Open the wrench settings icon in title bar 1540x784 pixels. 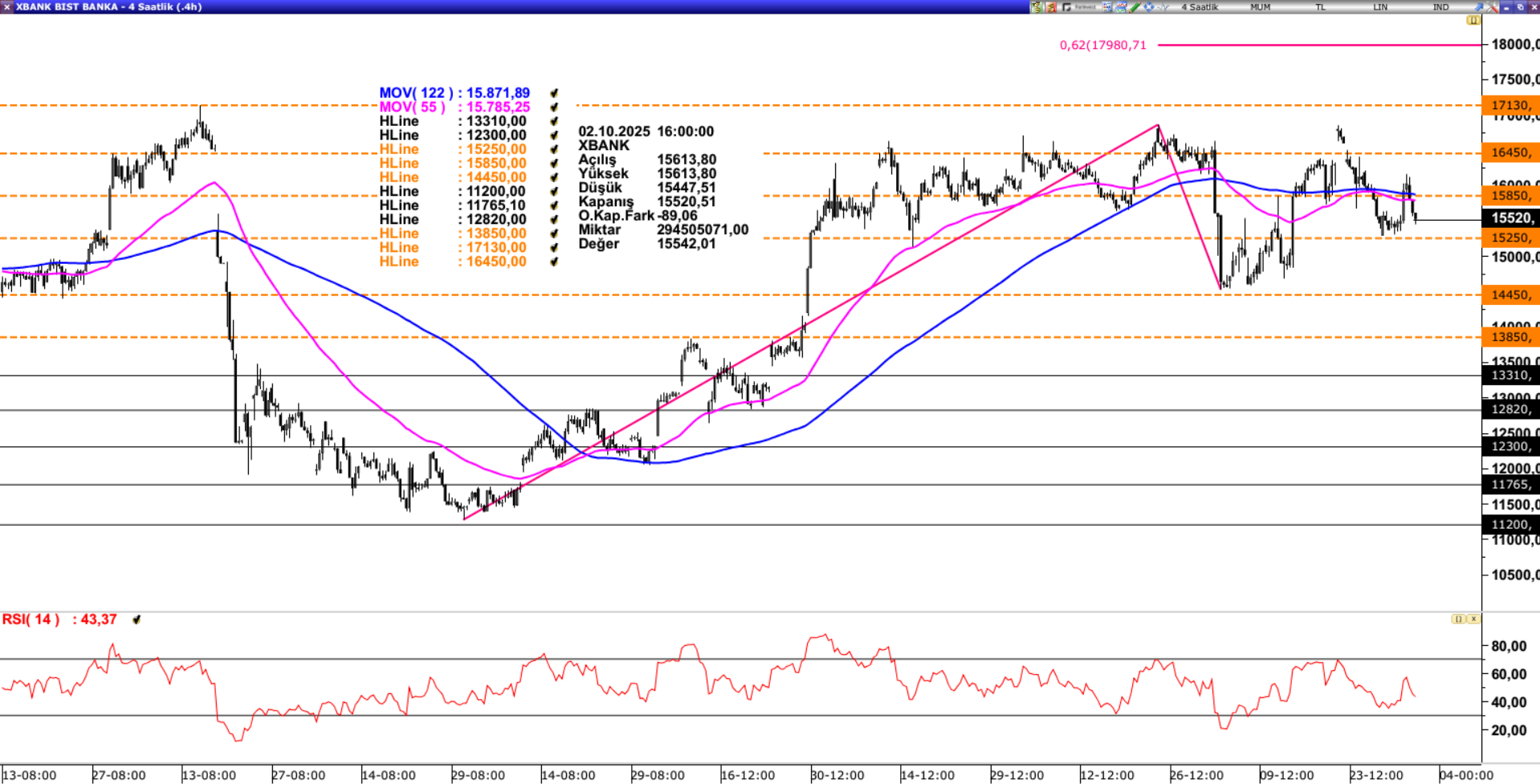1493,7
